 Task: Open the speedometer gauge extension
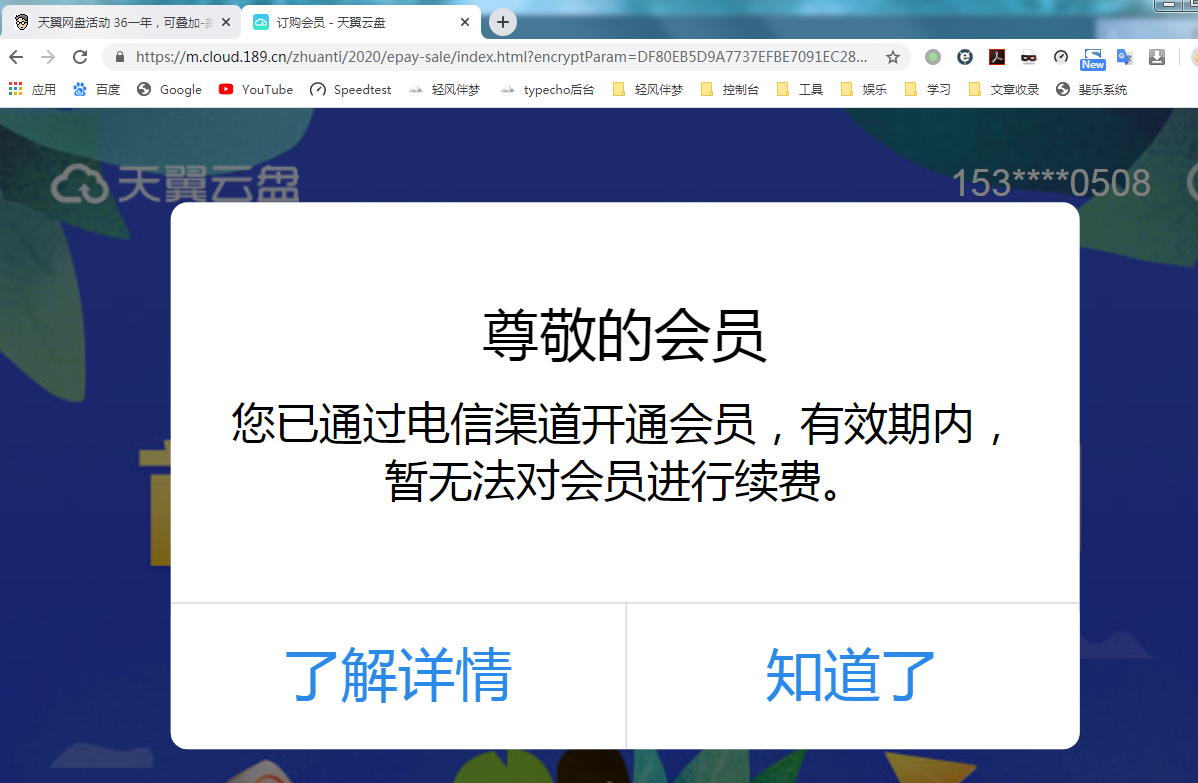point(1060,57)
